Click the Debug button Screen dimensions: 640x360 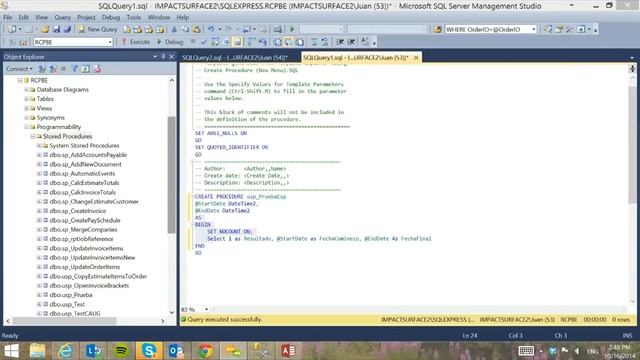point(170,42)
